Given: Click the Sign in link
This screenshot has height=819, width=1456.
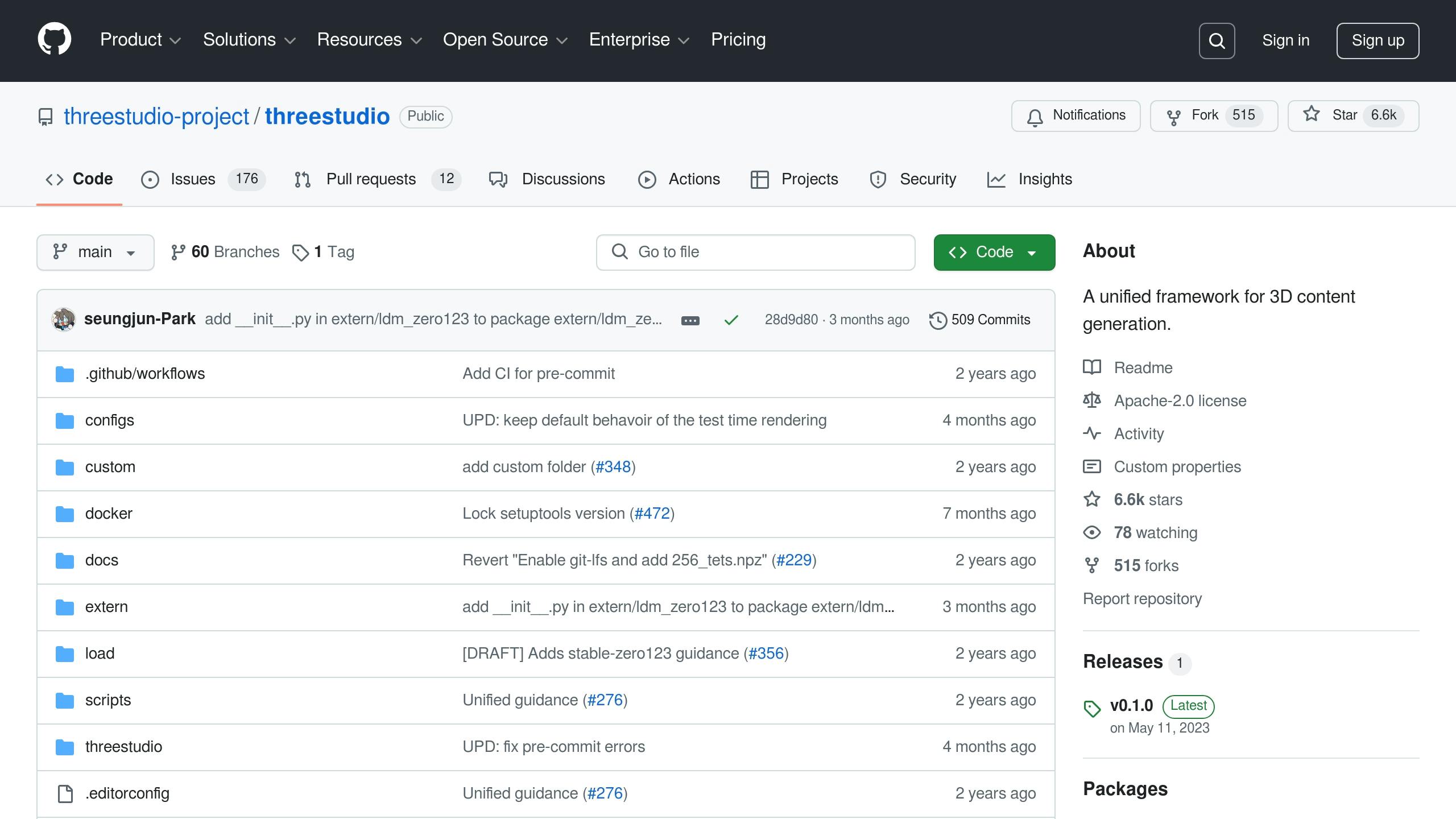Looking at the screenshot, I should tap(1285, 40).
